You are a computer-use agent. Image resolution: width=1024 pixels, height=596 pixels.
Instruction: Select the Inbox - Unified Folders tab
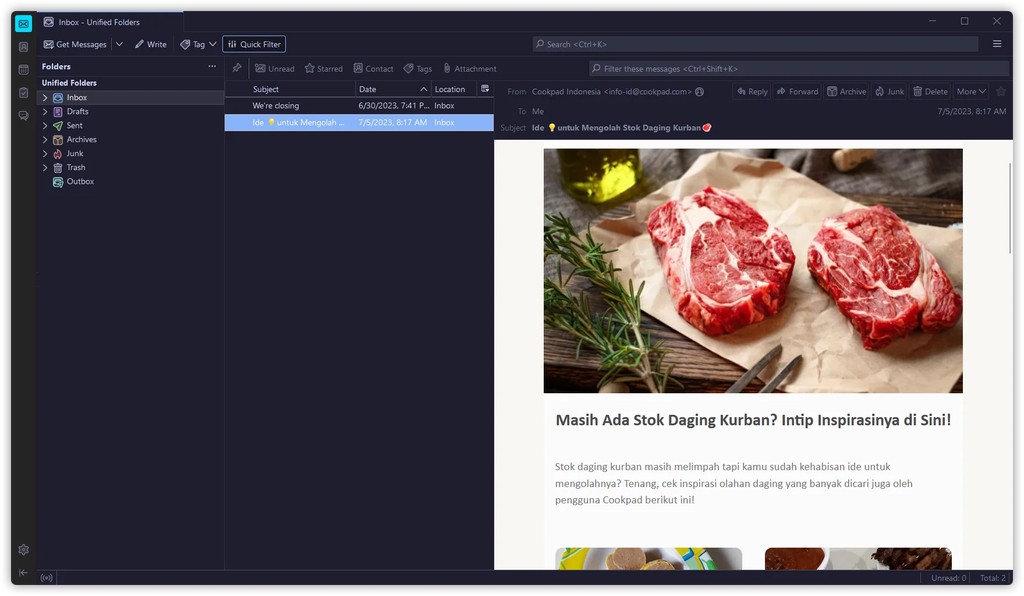click(99, 22)
